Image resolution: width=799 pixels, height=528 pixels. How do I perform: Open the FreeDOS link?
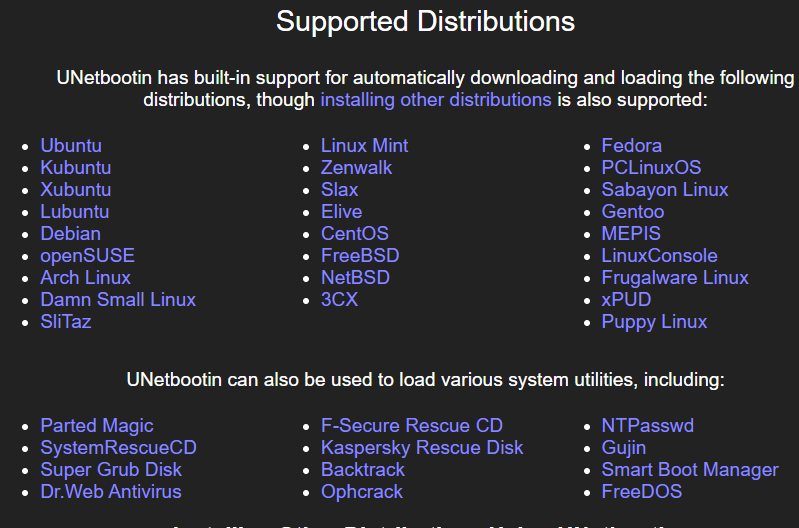click(641, 492)
